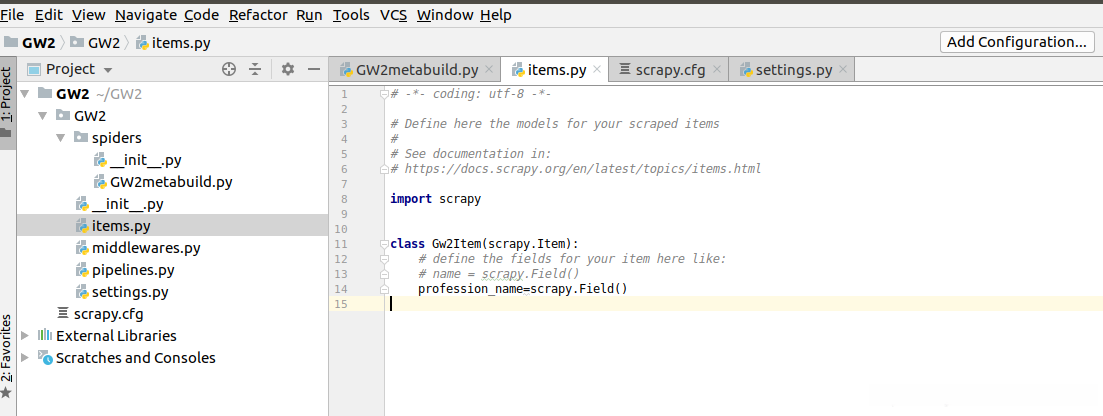This screenshot has width=1103, height=416.
Task: Collapse the inner GW2 package folder
Action: tap(44, 115)
